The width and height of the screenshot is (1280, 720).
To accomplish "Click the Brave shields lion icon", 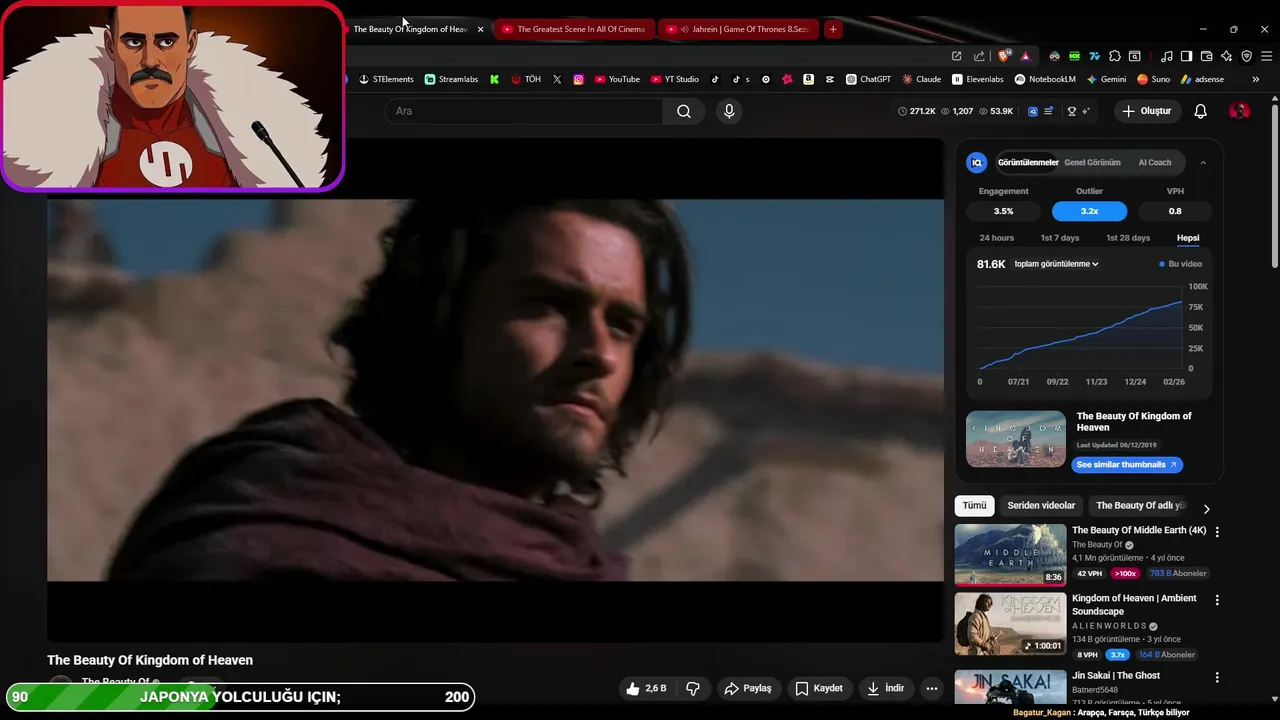I will click(1004, 56).
